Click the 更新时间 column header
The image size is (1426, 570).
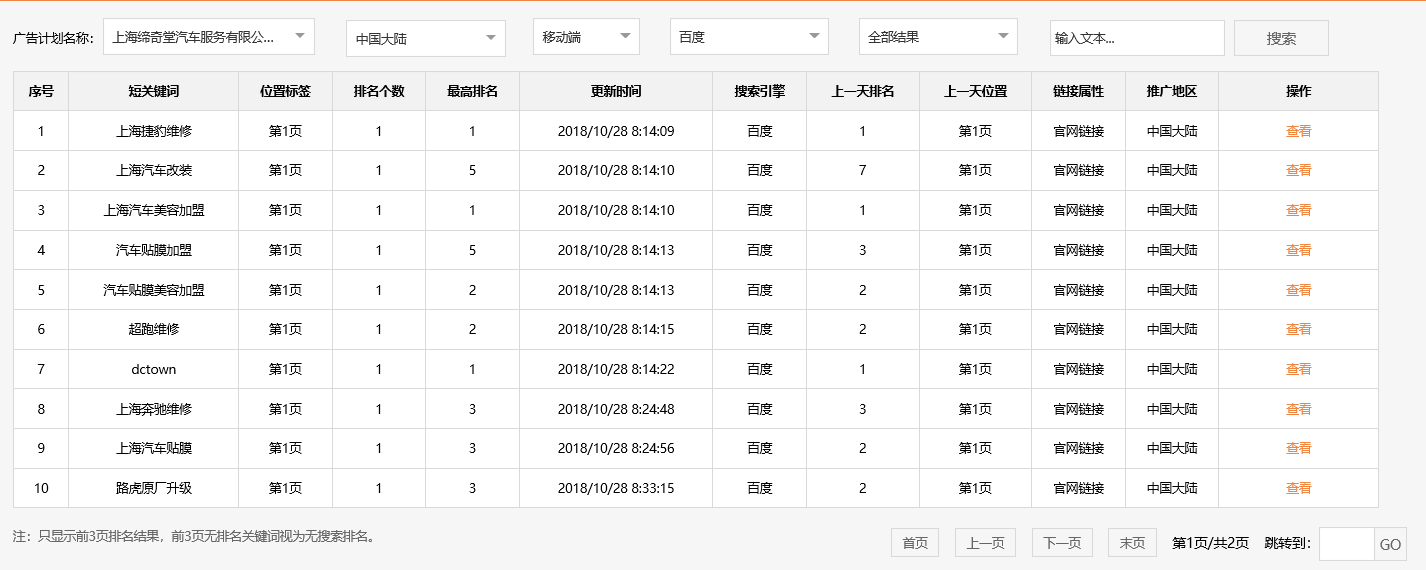pos(616,91)
